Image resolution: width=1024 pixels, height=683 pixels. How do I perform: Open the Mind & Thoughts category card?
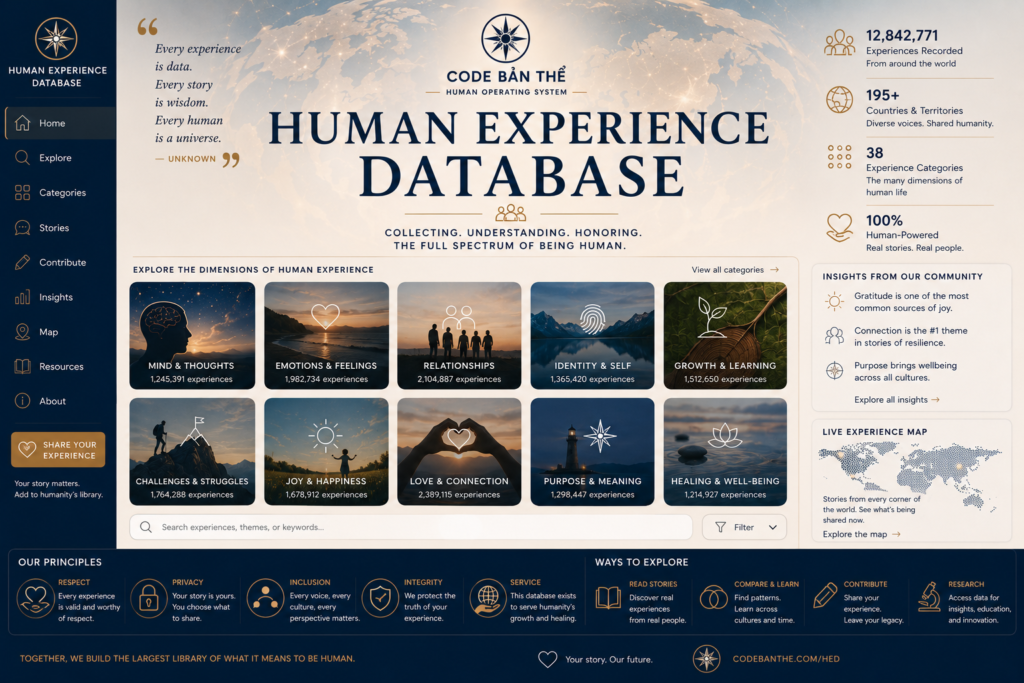click(x=192, y=336)
